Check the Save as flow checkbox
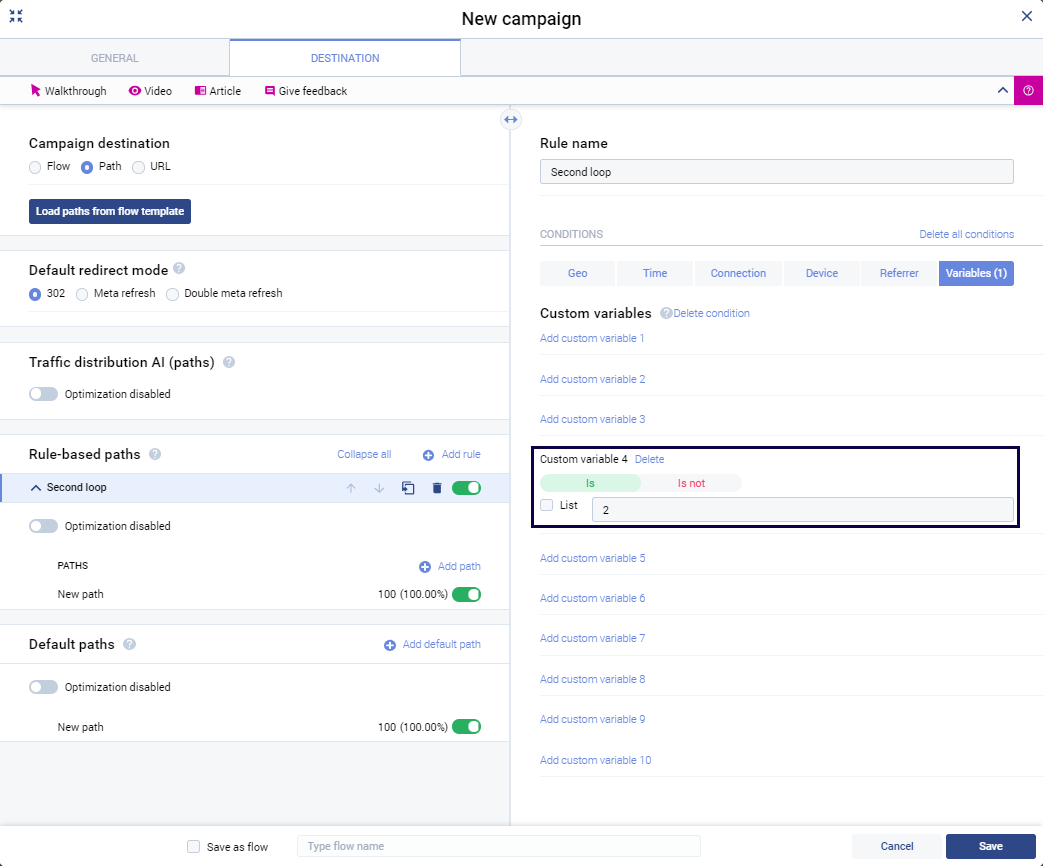The width and height of the screenshot is (1043, 866). click(194, 846)
